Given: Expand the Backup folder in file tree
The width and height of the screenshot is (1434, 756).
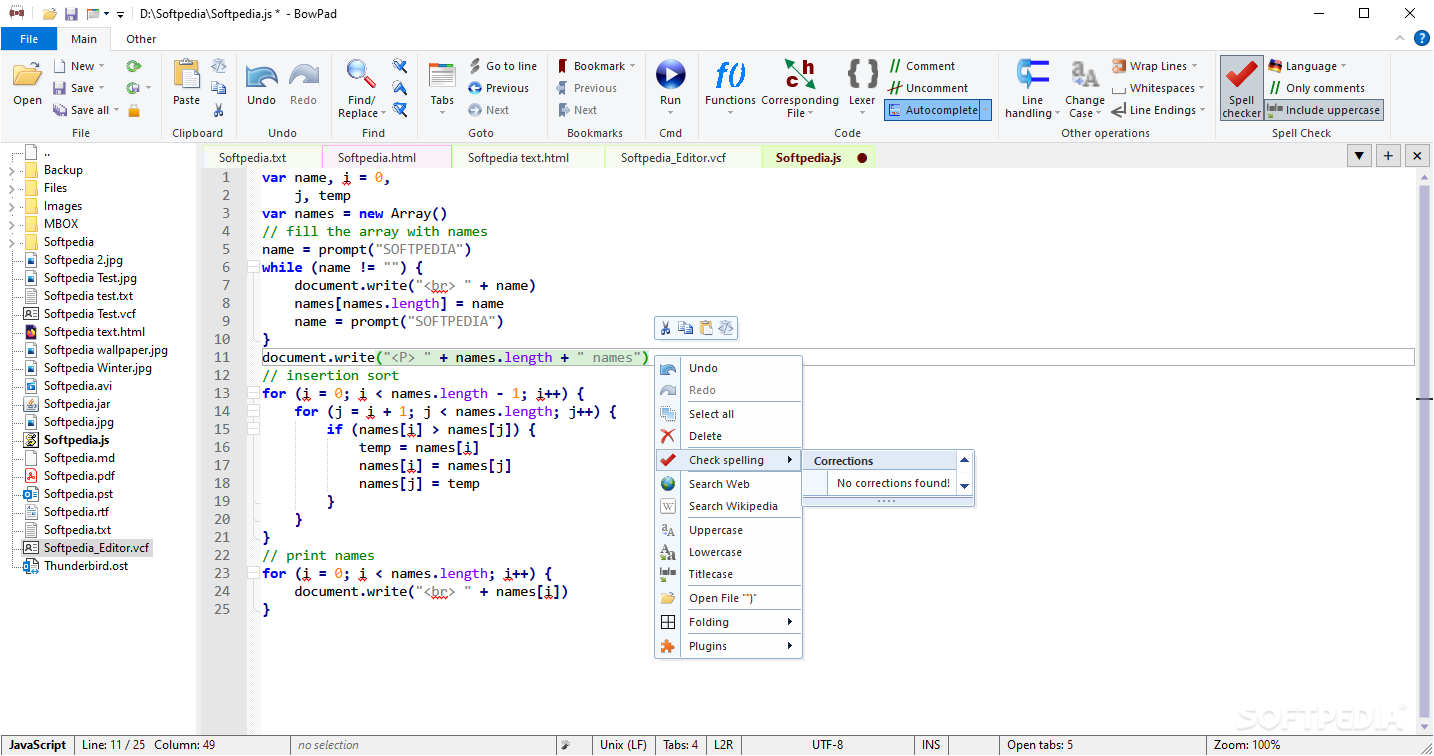Looking at the screenshot, I should point(11,170).
